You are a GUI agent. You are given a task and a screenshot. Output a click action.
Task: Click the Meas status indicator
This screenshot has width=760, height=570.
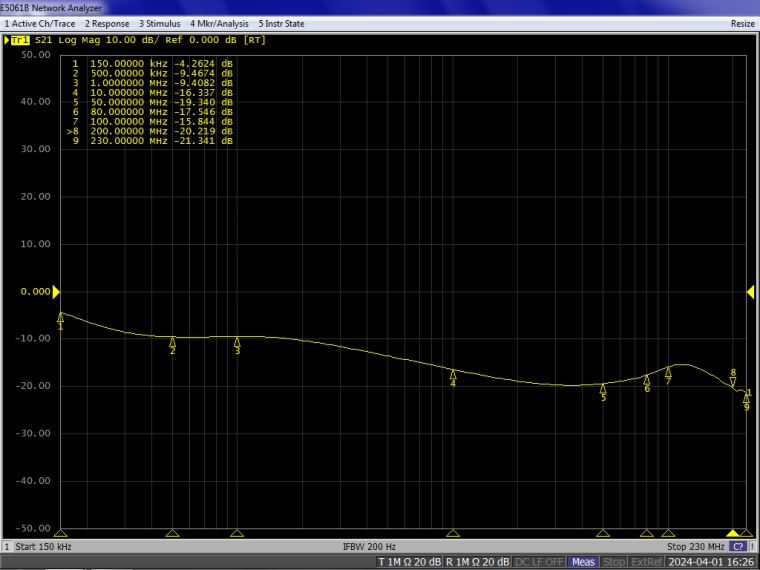[582, 562]
